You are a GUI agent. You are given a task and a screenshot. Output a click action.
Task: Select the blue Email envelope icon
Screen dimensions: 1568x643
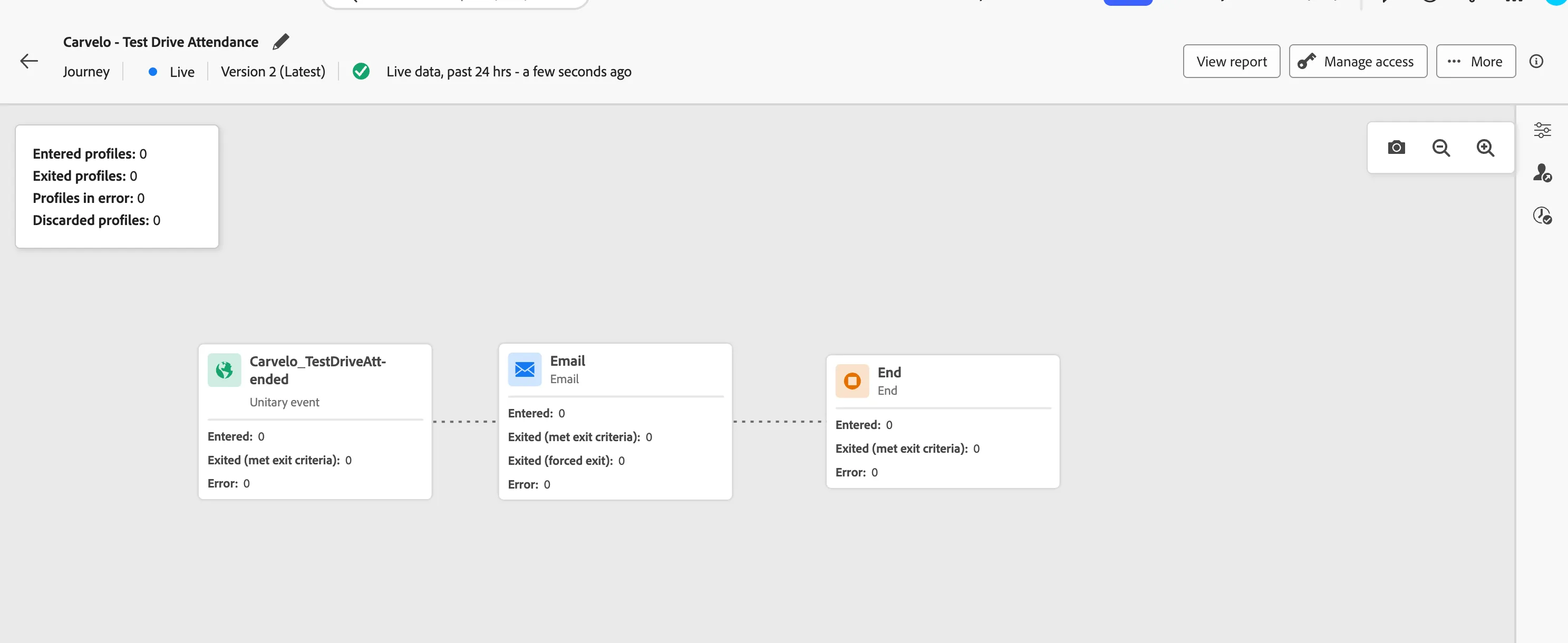[525, 369]
